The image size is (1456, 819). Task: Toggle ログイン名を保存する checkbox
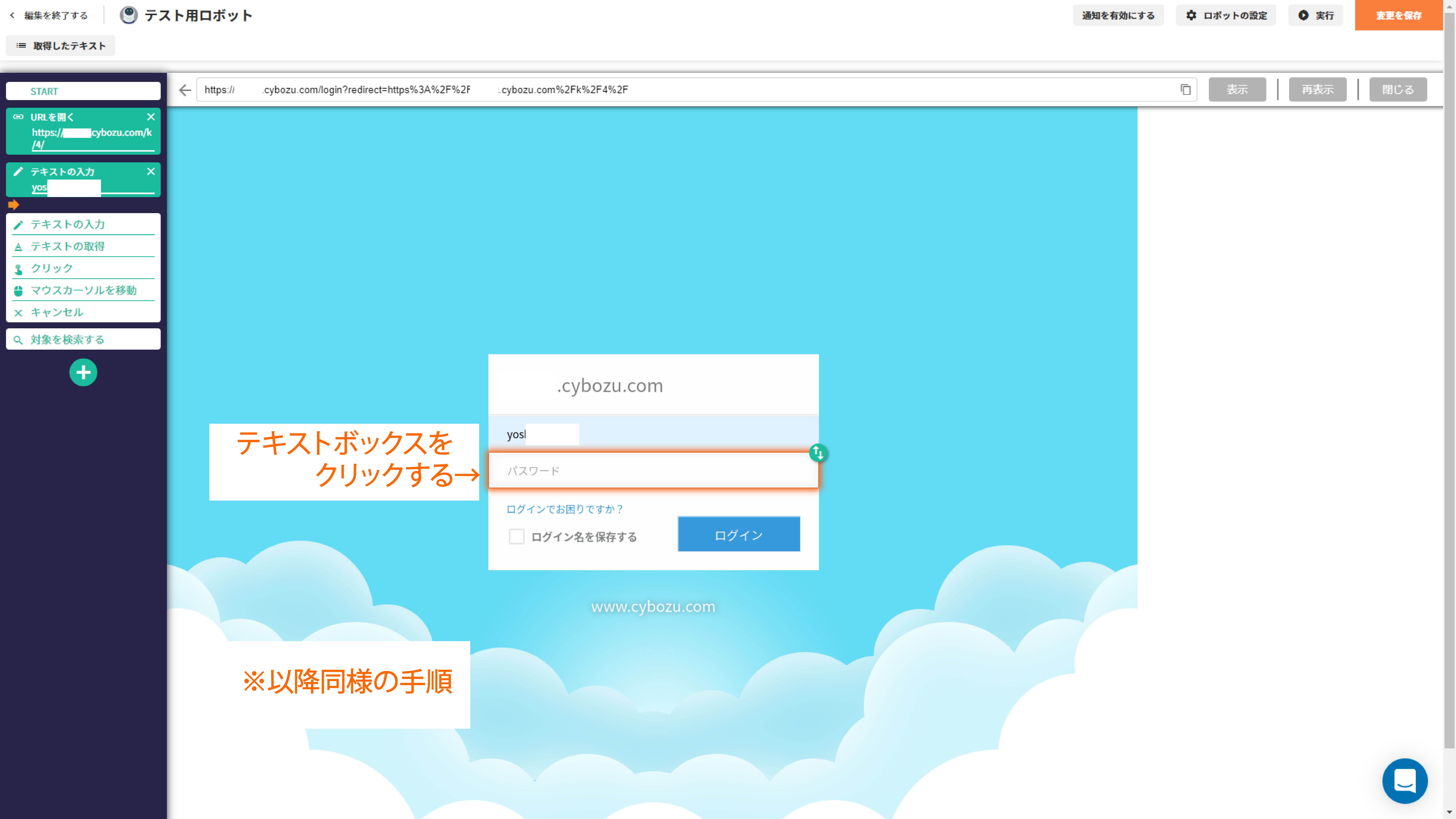coord(517,536)
